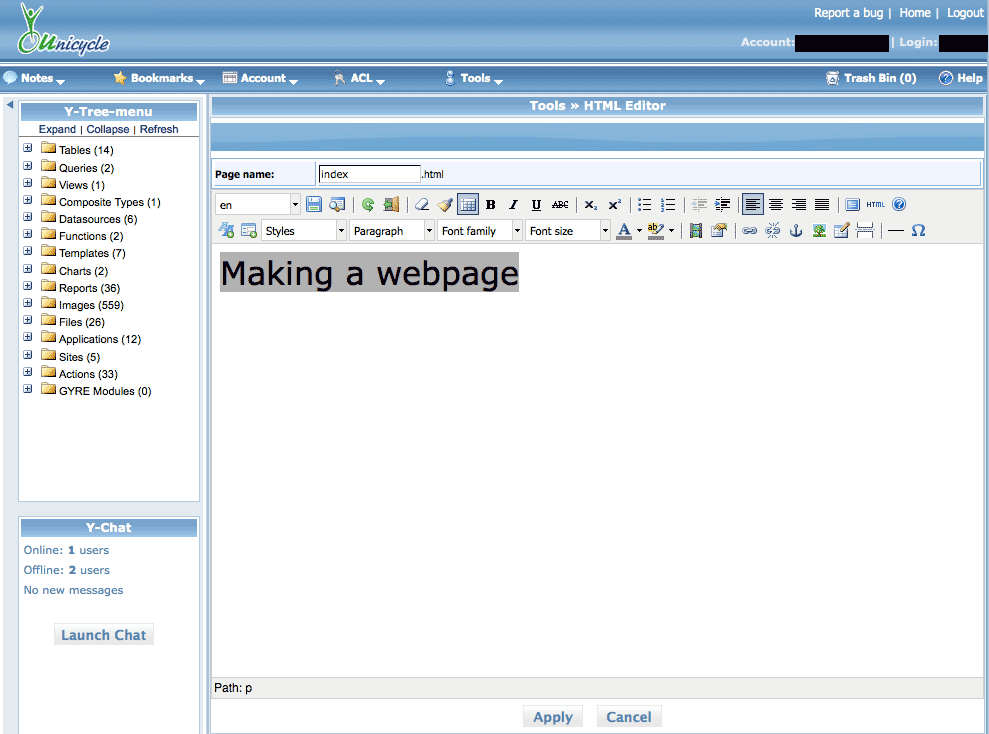Toggle Underline formatting
This screenshot has width=989, height=734.
[x=536, y=205]
